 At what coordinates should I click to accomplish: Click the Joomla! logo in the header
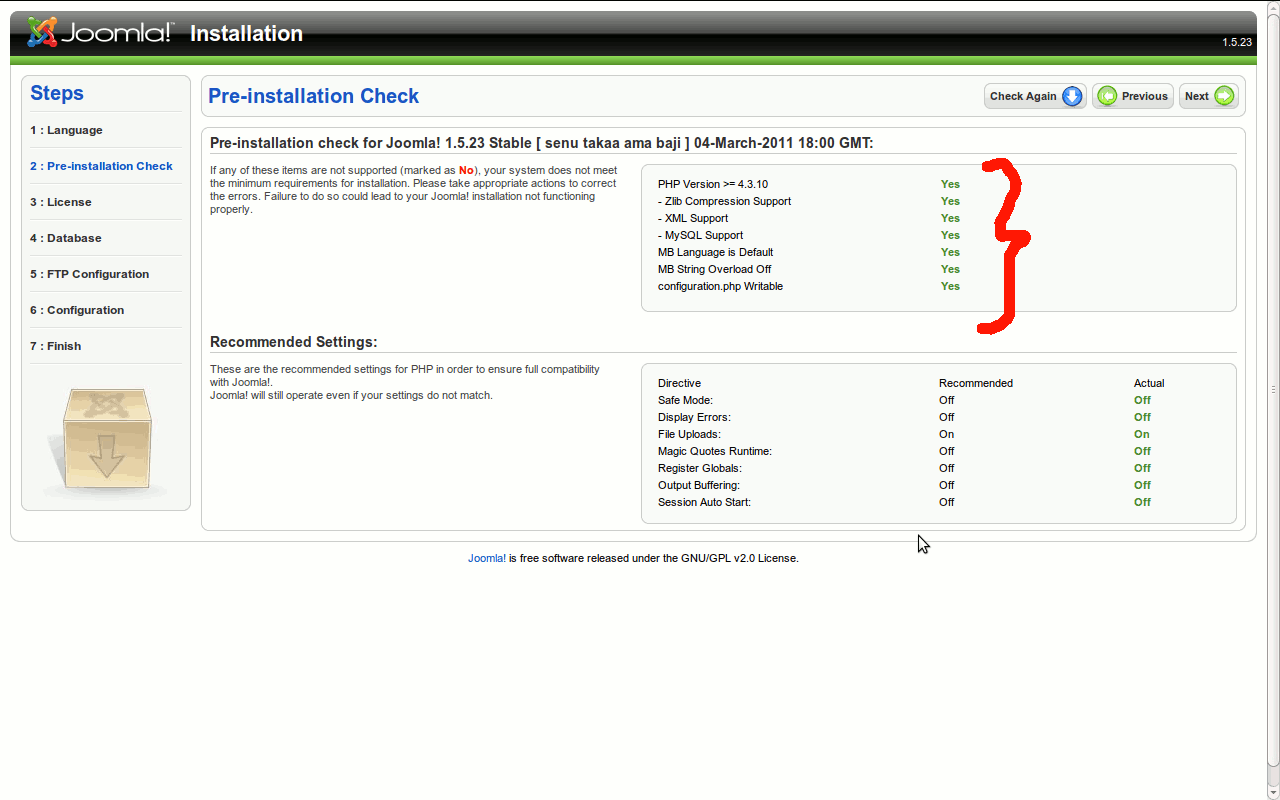coord(100,33)
